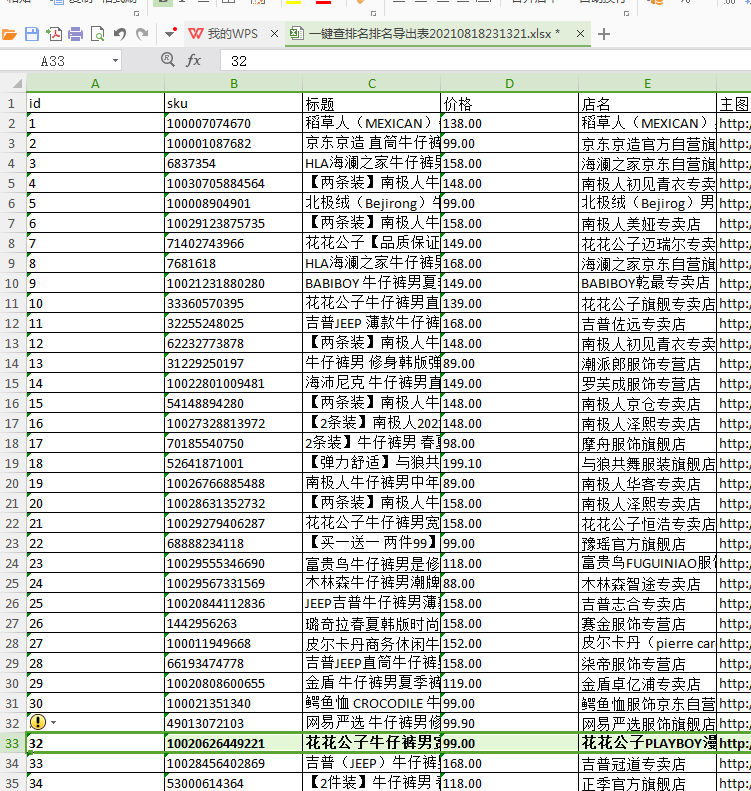Select row 33 header
Viewport: 751px width, 791px height.
coord(12,743)
